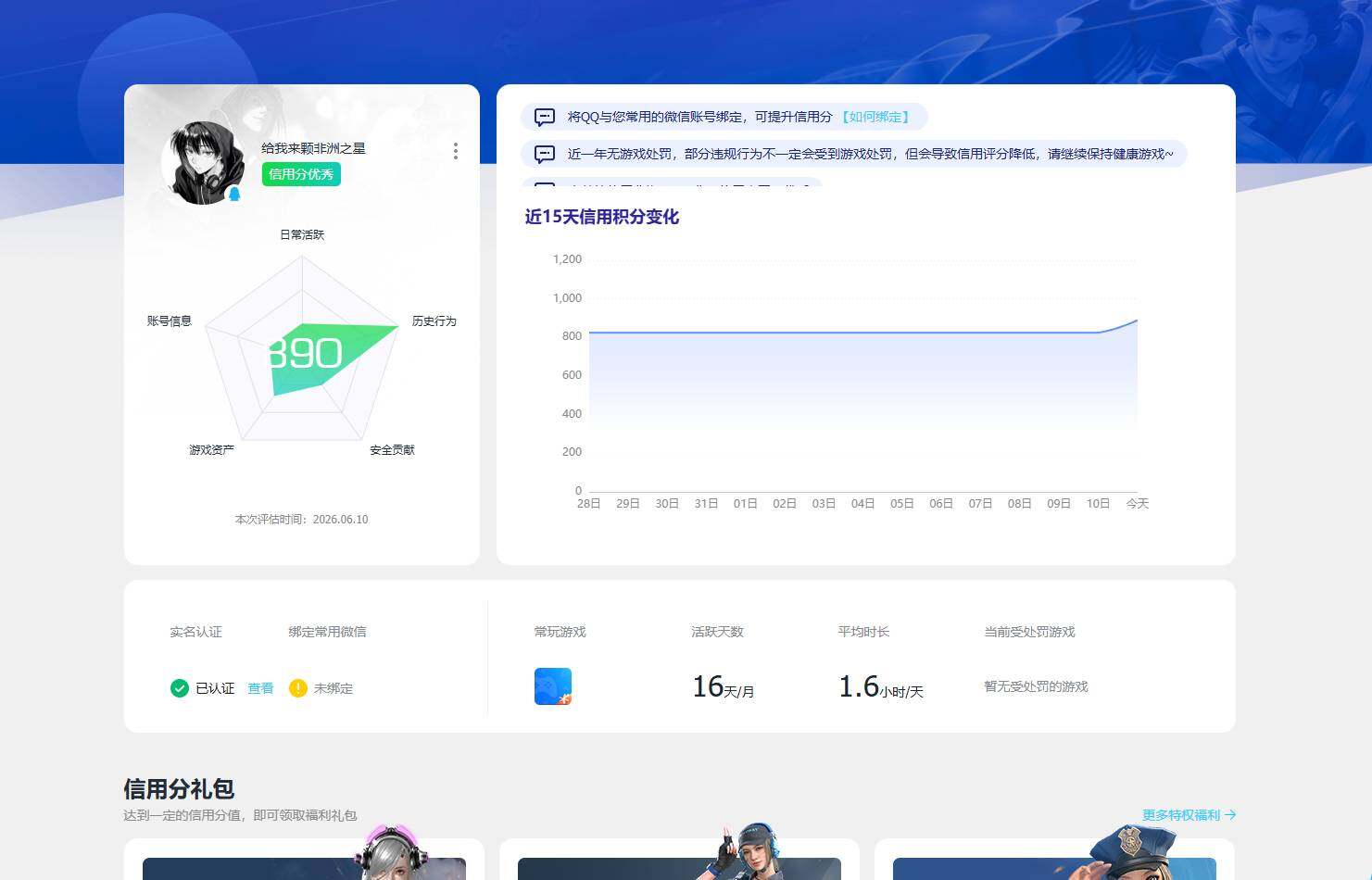Open the gift card with silver-haired girl

[304, 860]
